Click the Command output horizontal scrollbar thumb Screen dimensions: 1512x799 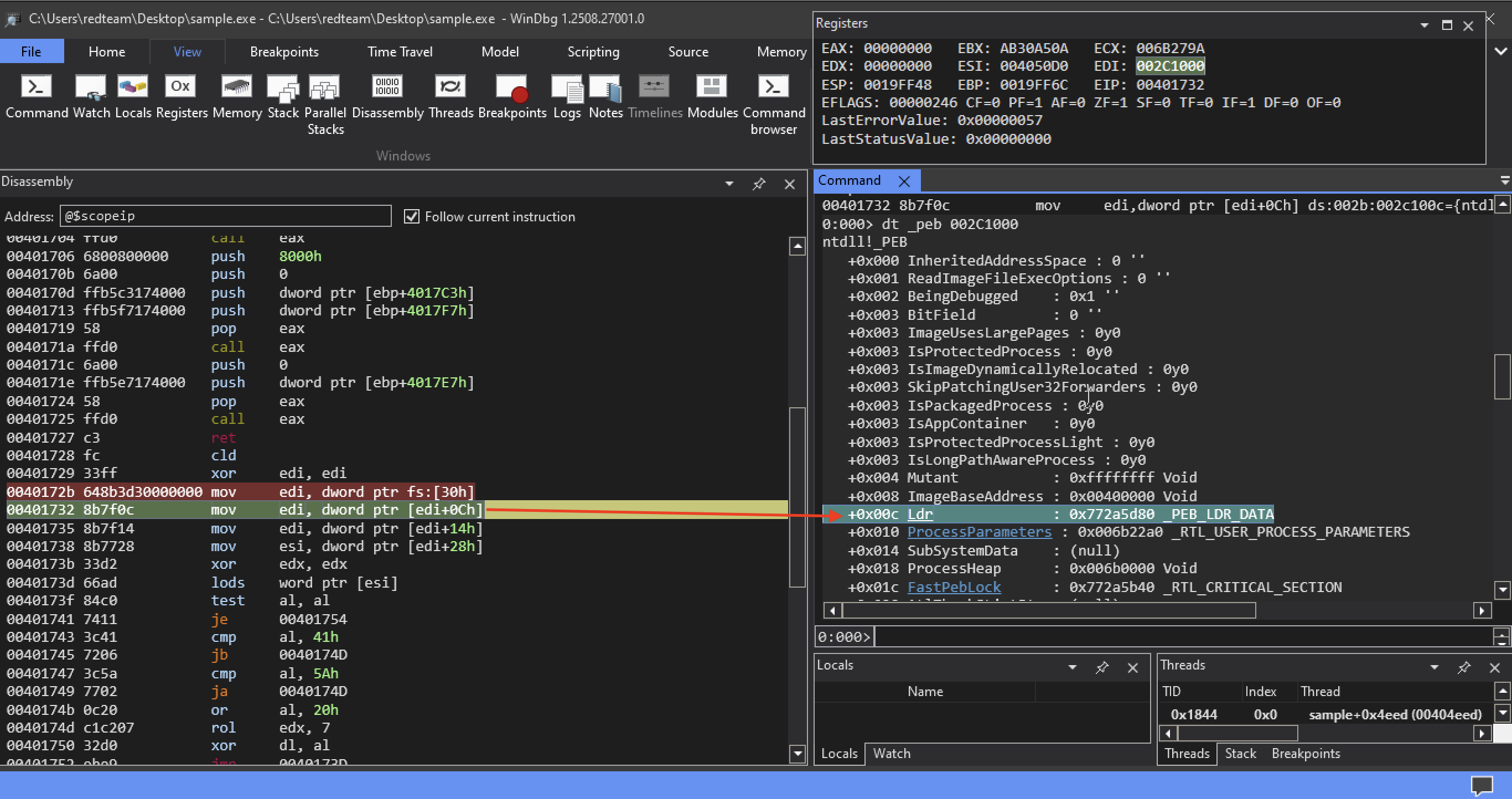1049,611
